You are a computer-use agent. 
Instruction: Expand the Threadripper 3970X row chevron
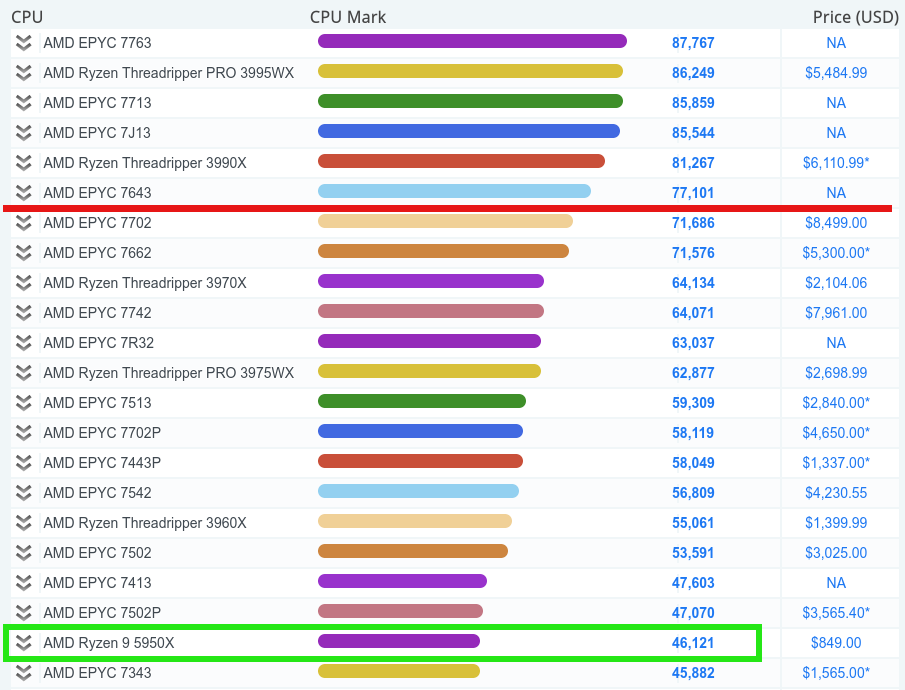(x=24, y=283)
